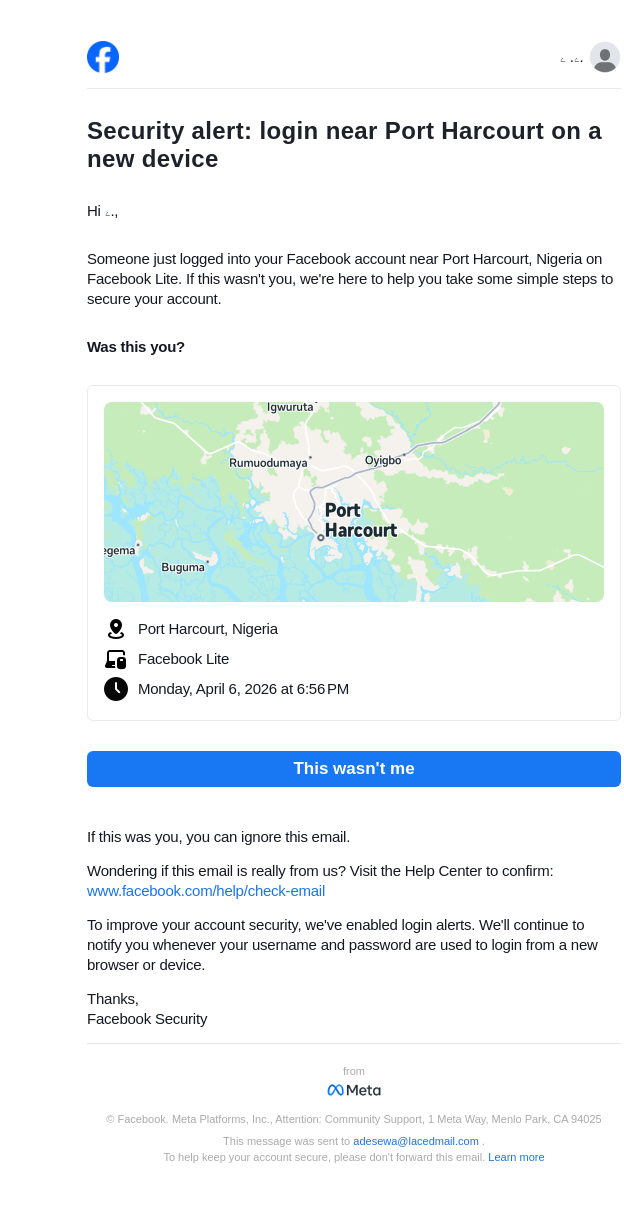Image resolution: width=624 pixels, height=1213 pixels.
Task: Click the location pin icon
Action: coord(116,629)
